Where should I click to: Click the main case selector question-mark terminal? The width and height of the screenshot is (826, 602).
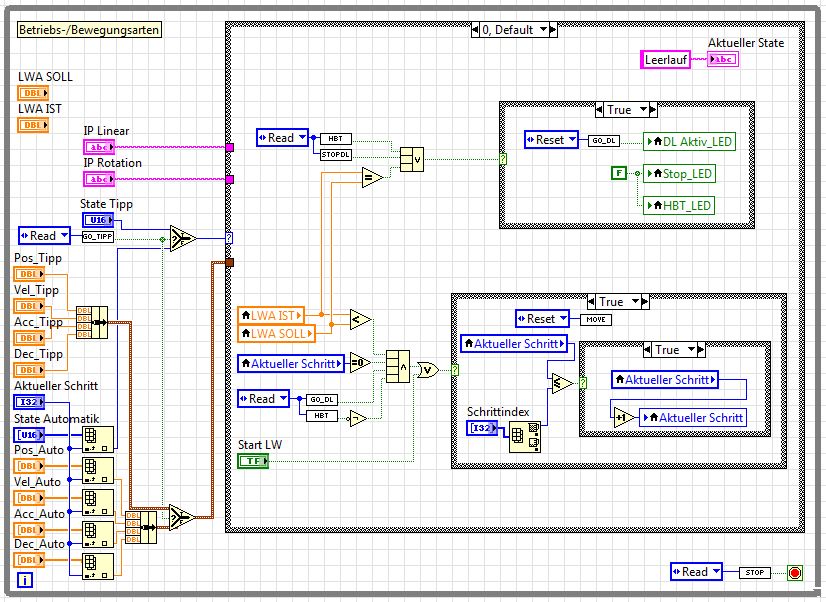pyautogui.click(x=229, y=238)
